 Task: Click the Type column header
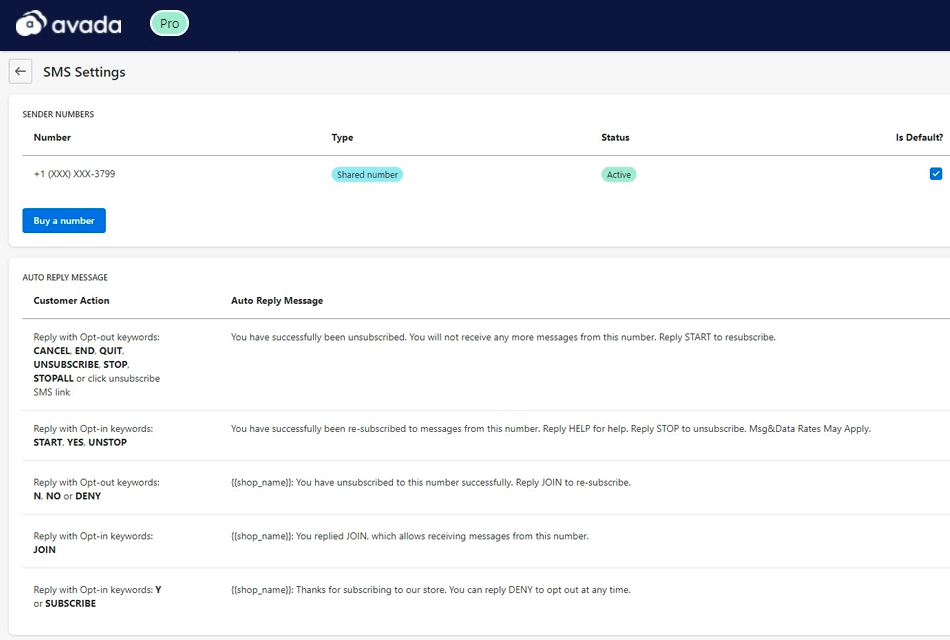[x=342, y=138]
